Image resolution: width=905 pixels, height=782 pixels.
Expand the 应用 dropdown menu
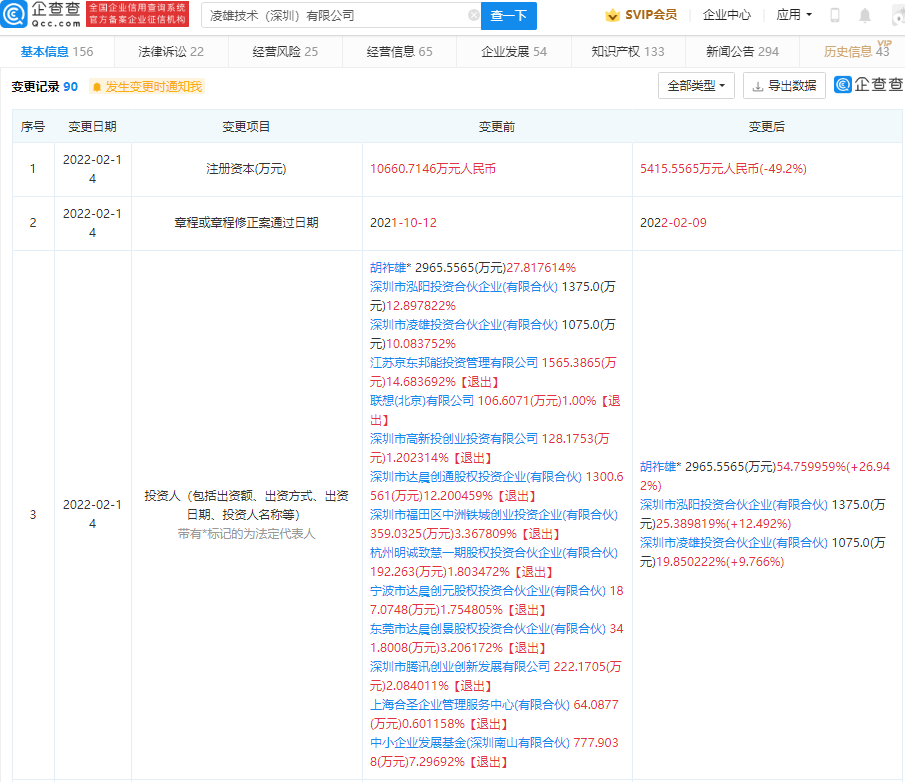[794, 16]
